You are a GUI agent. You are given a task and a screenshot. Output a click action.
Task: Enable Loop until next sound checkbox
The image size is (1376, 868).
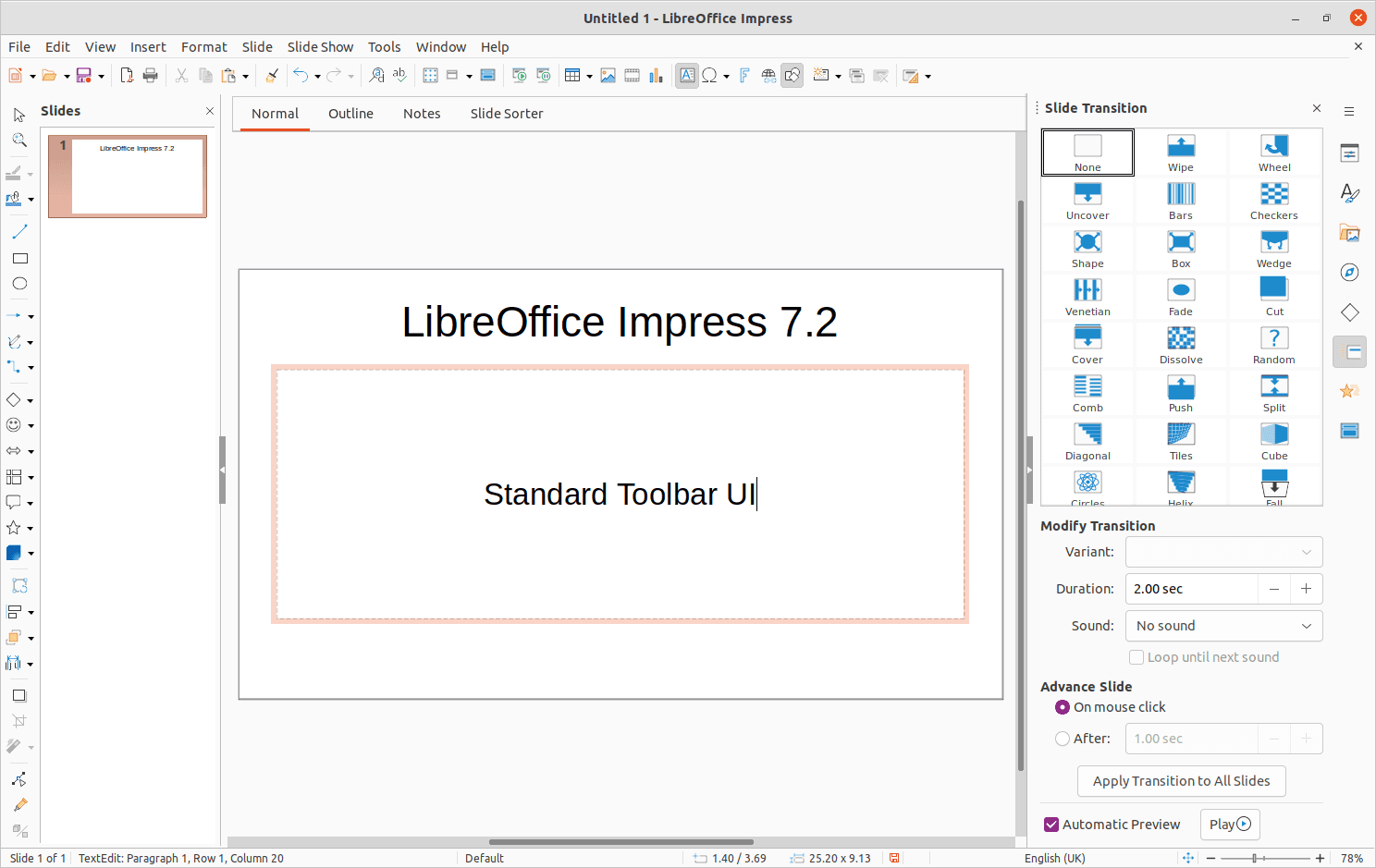1136,657
